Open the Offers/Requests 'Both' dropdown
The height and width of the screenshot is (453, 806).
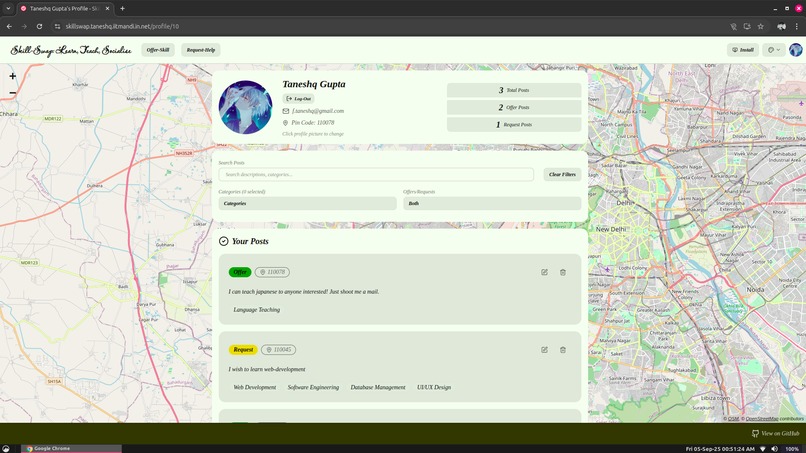tap(492, 203)
